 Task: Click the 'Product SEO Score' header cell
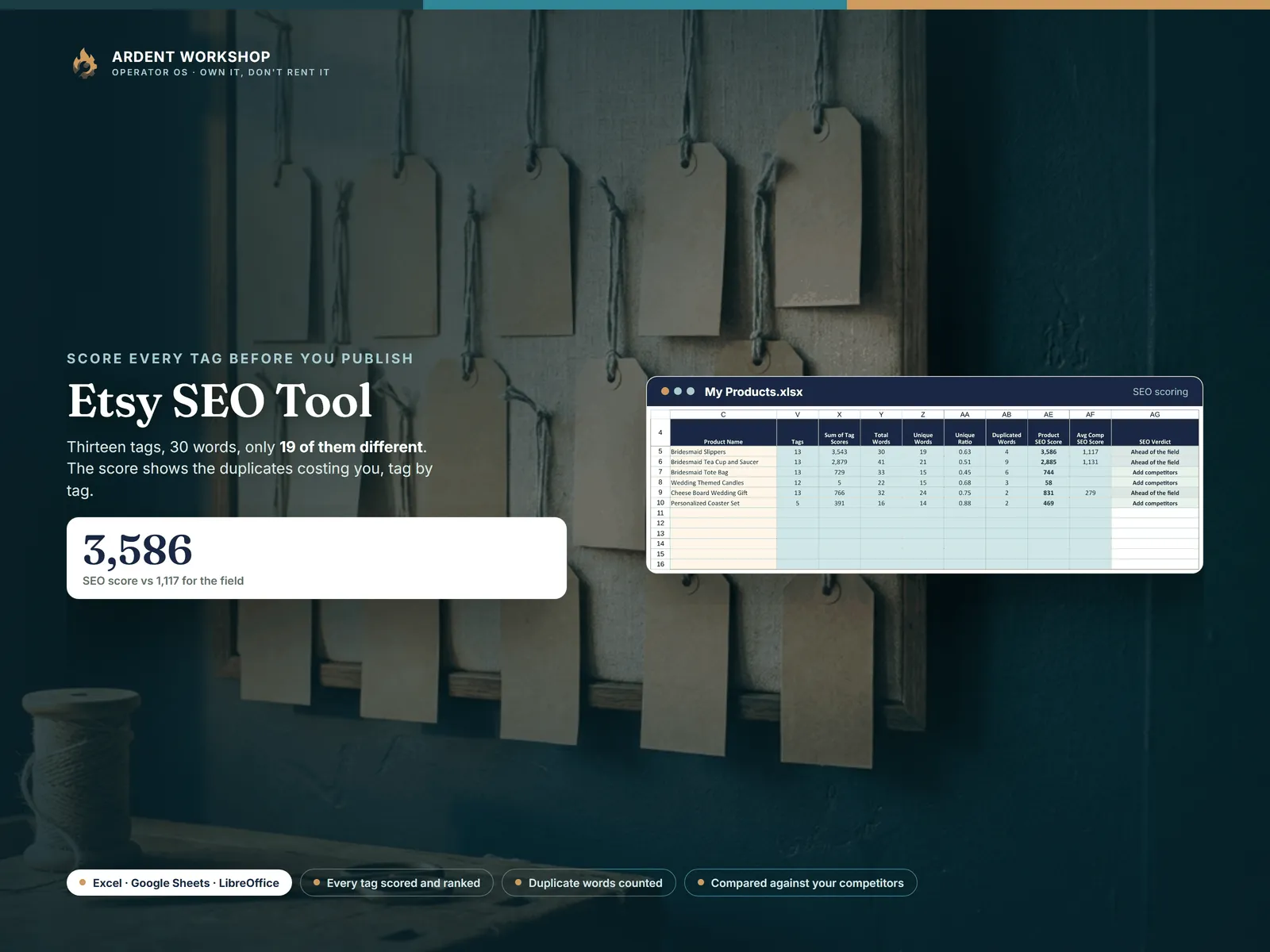1049,433
